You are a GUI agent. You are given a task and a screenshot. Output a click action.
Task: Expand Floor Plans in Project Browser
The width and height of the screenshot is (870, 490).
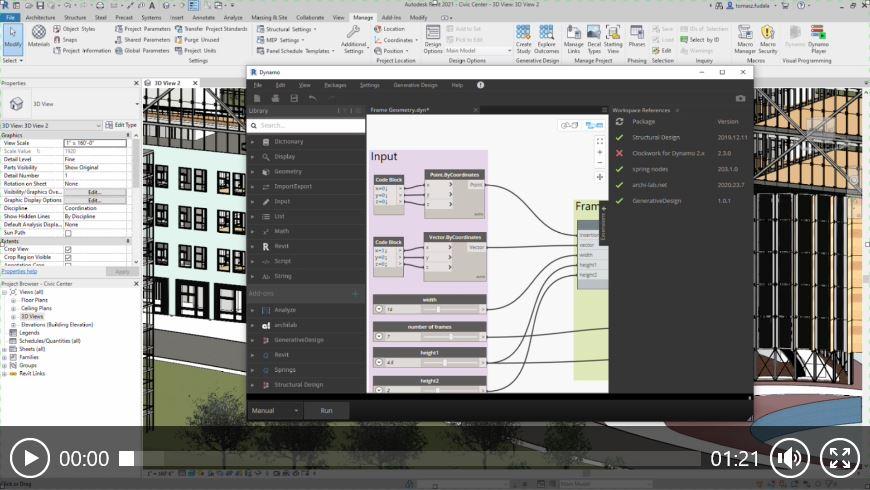pyautogui.click(x=13, y=300)
